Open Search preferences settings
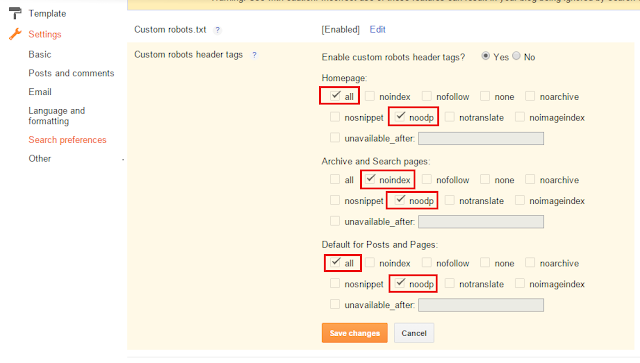Viewport: 640px width, 363px height. pos(67,140)
